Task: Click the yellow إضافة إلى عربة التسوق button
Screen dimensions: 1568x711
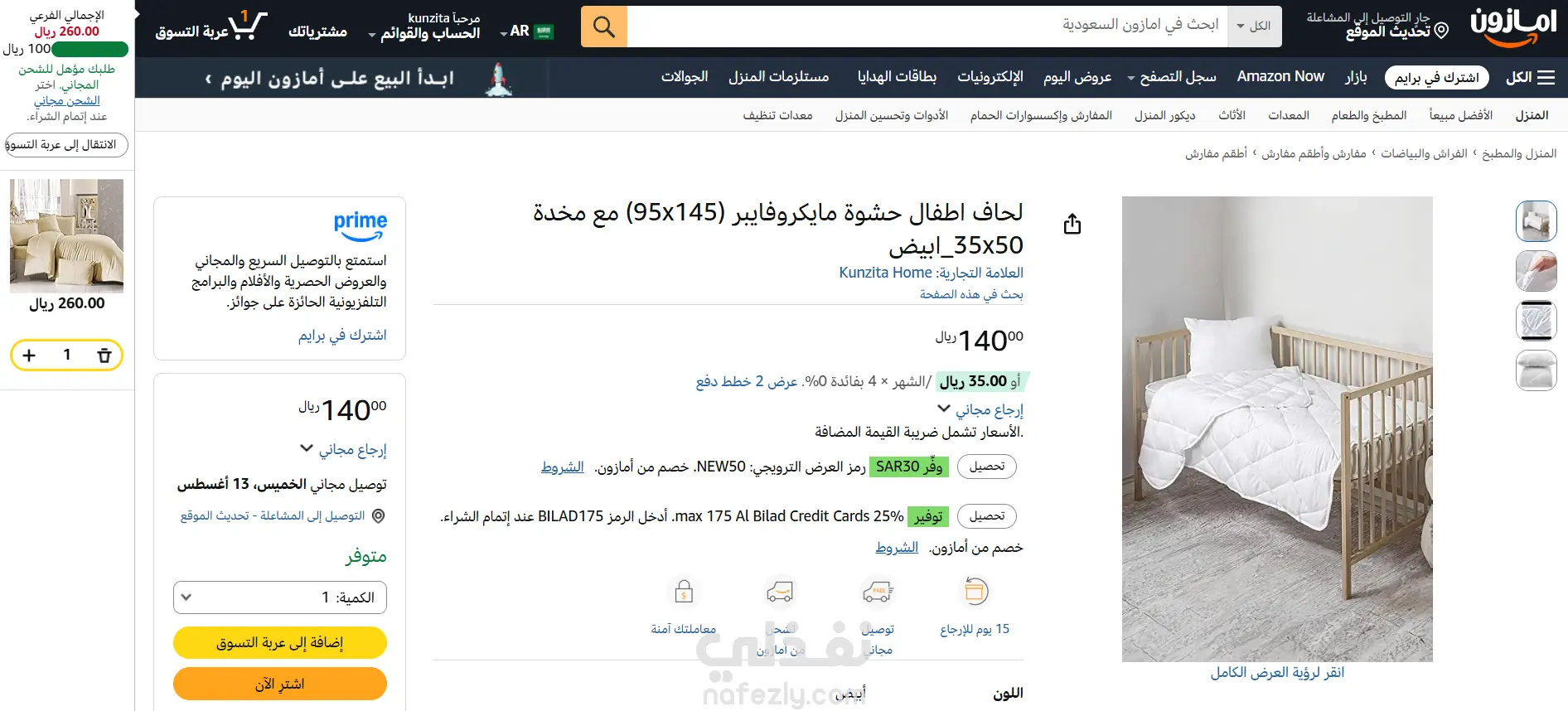Action: point(280,642)
